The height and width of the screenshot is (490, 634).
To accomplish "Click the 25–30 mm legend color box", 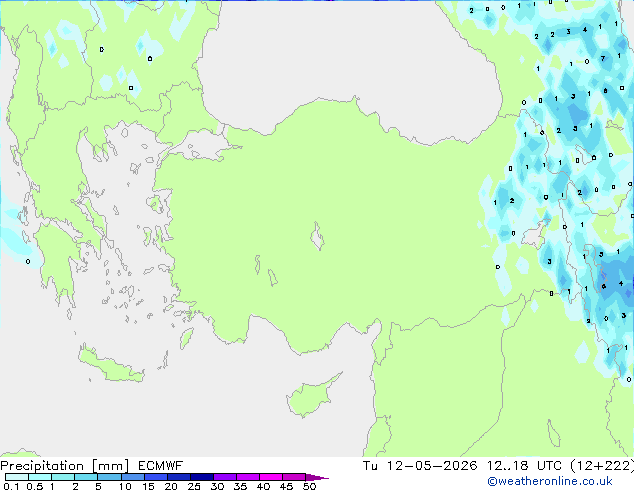I will tap(201, 477).
